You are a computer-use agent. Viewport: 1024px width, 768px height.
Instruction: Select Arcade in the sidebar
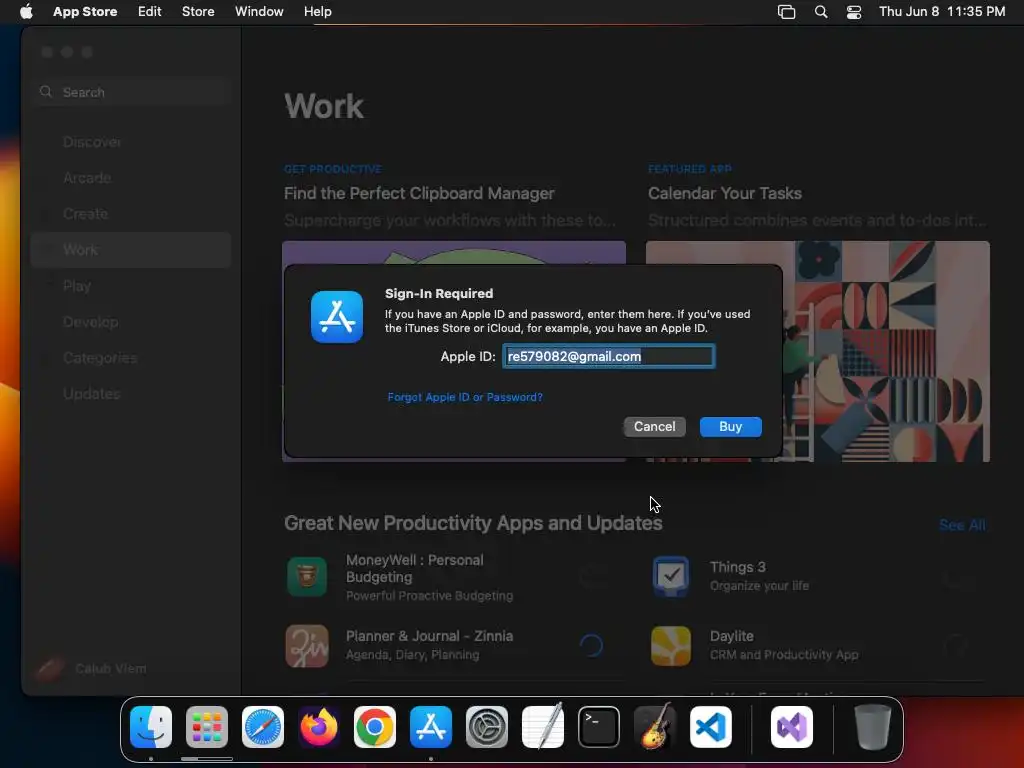click(87, 178)
